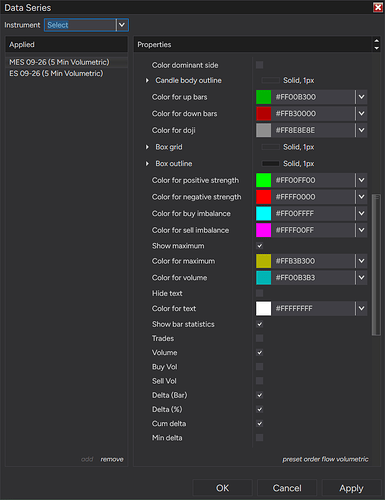This screenshot has width=385, height=500.
Task: Click the cyan buy imbalance swatch
Action: click(263, 214)
